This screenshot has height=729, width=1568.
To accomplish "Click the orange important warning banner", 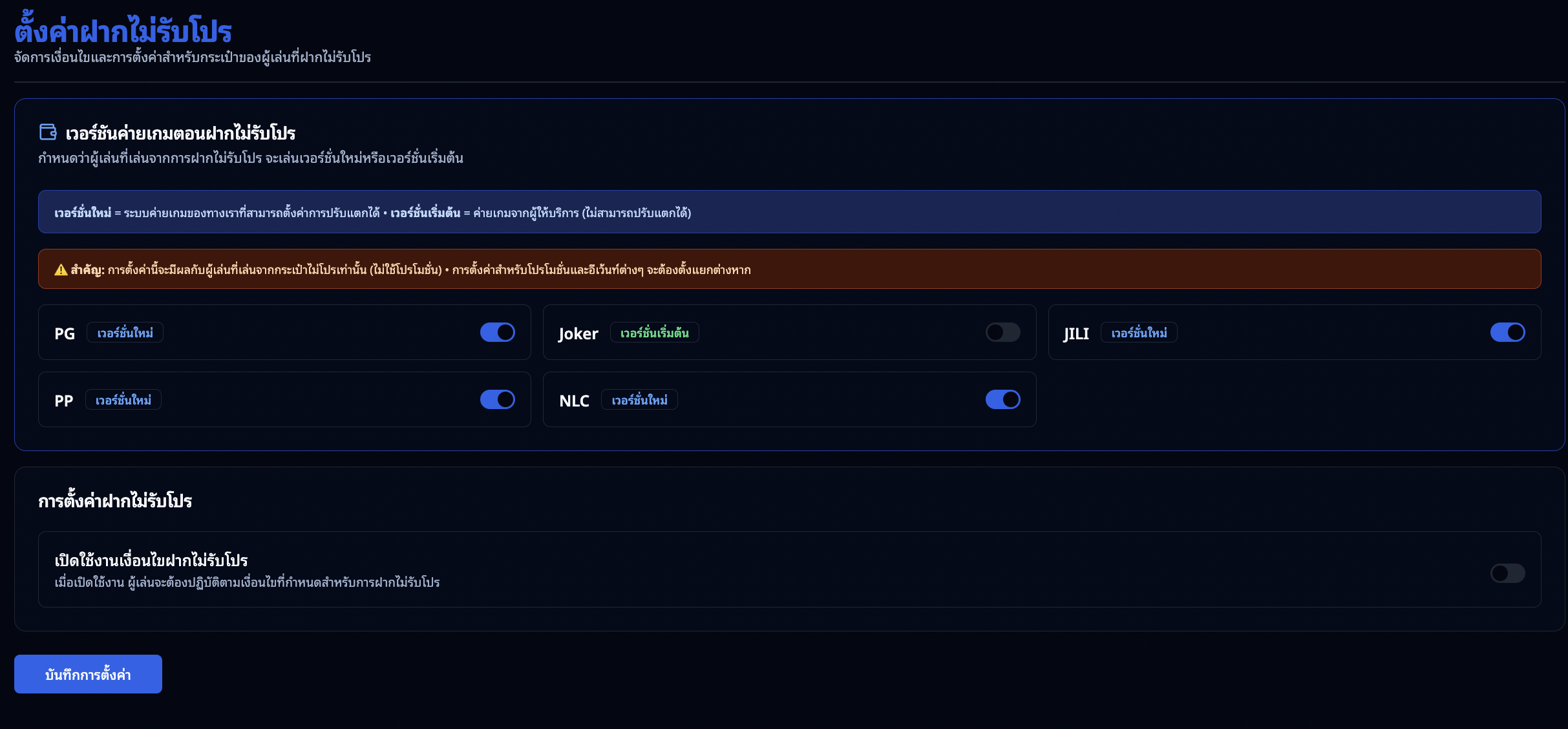I will click(x=789, y=269).
